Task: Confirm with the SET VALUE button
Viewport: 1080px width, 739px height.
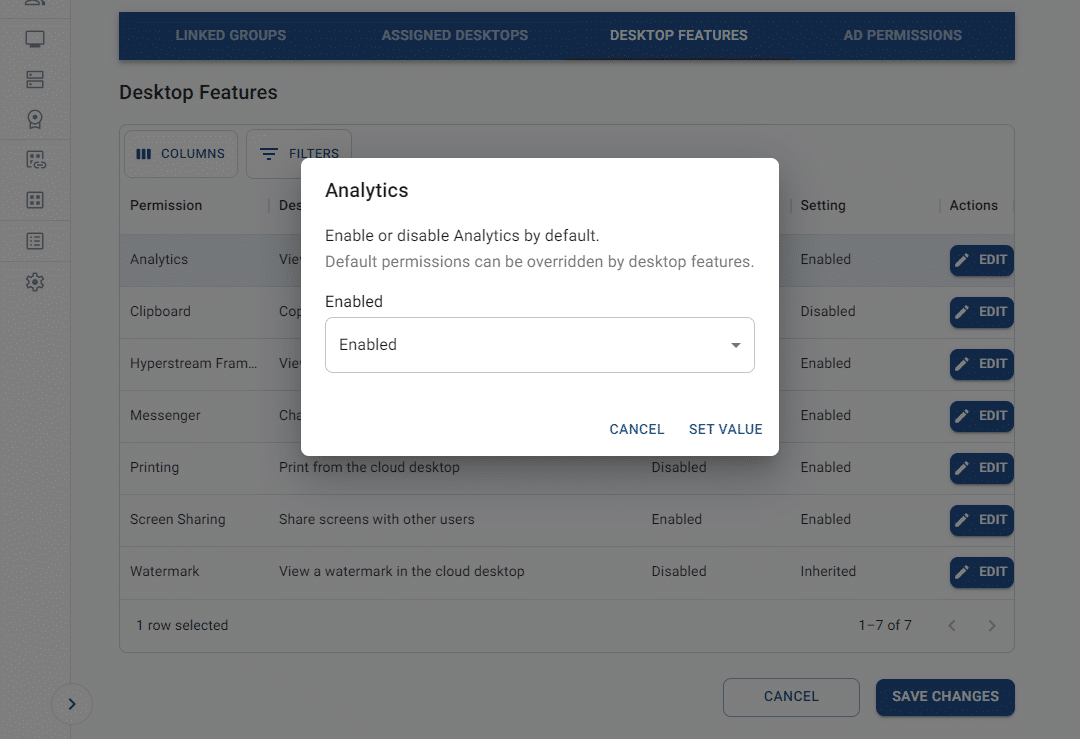Action: point(726,429)
